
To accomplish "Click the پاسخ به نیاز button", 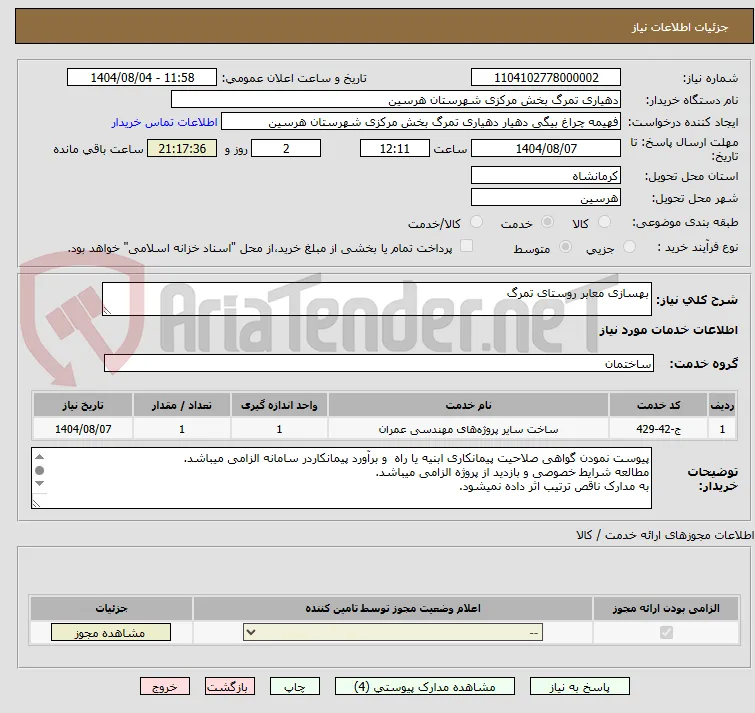I will click(579, 687).
